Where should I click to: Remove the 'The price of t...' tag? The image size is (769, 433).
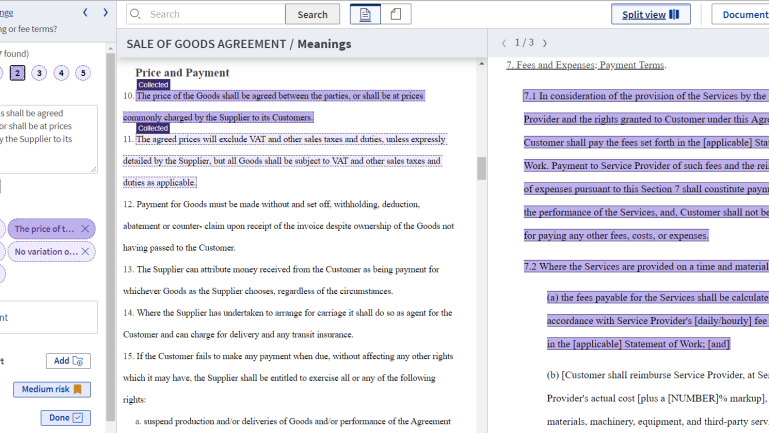[85, 229]
